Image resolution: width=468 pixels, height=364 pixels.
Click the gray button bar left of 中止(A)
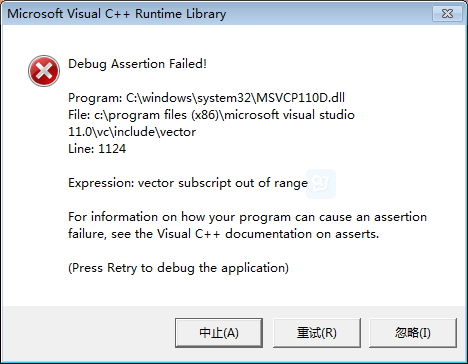pos(88,333)
